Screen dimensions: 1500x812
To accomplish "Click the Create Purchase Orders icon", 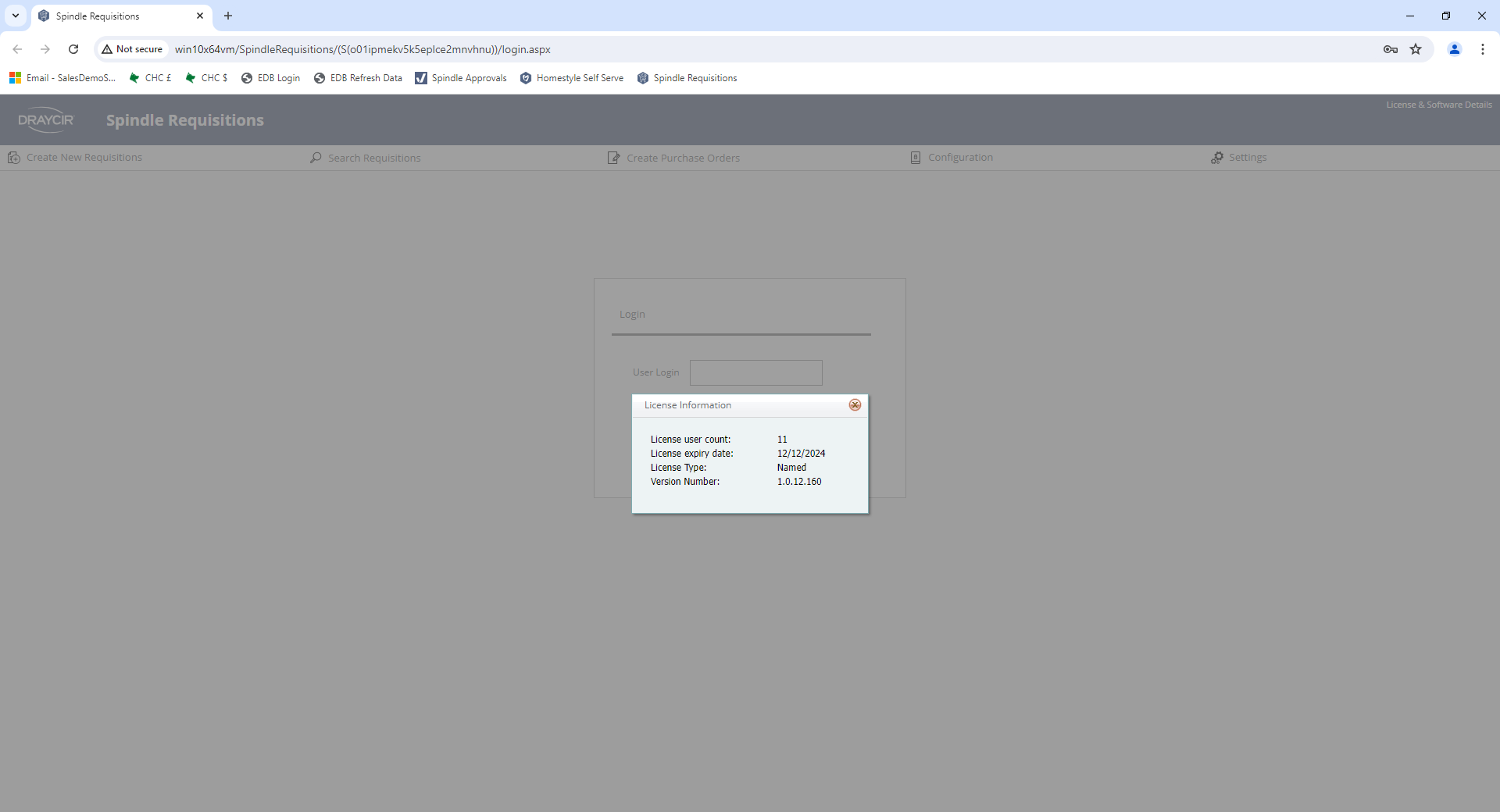I will pyautogui.click(x=614, y=158).
